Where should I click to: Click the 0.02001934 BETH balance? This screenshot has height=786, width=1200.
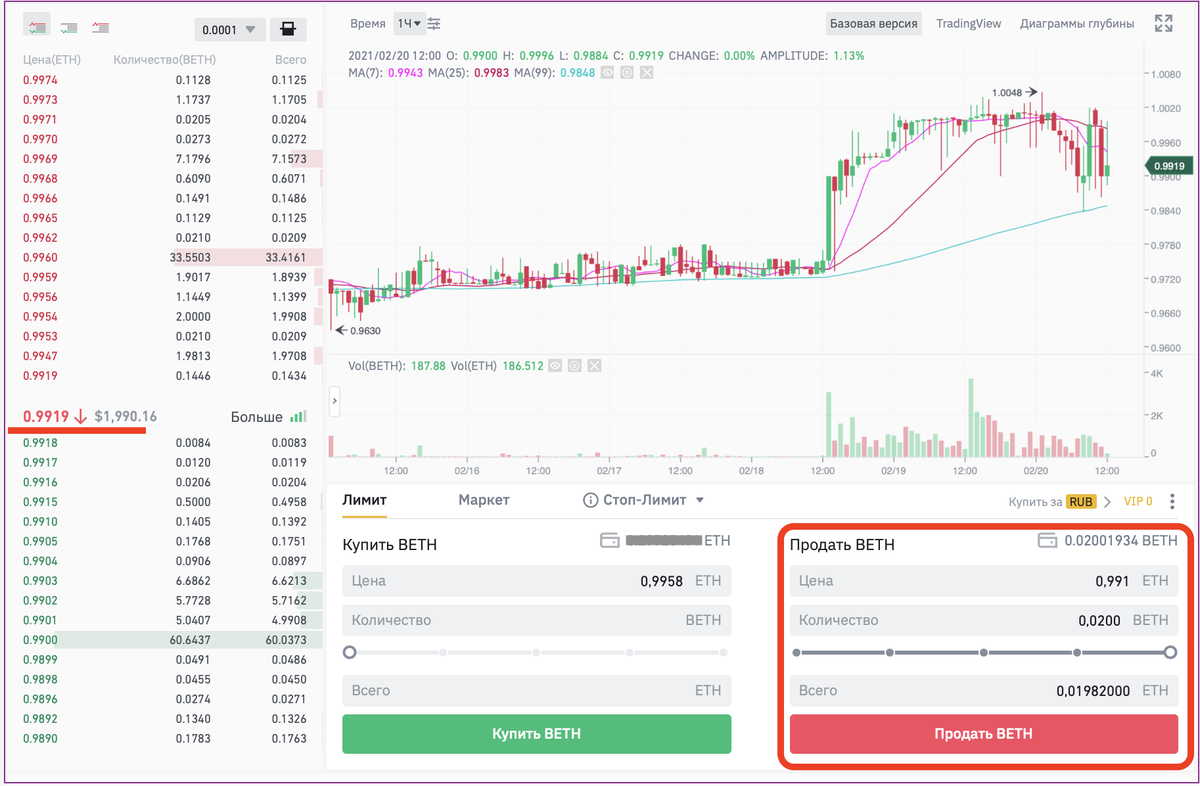(1121, 541)
